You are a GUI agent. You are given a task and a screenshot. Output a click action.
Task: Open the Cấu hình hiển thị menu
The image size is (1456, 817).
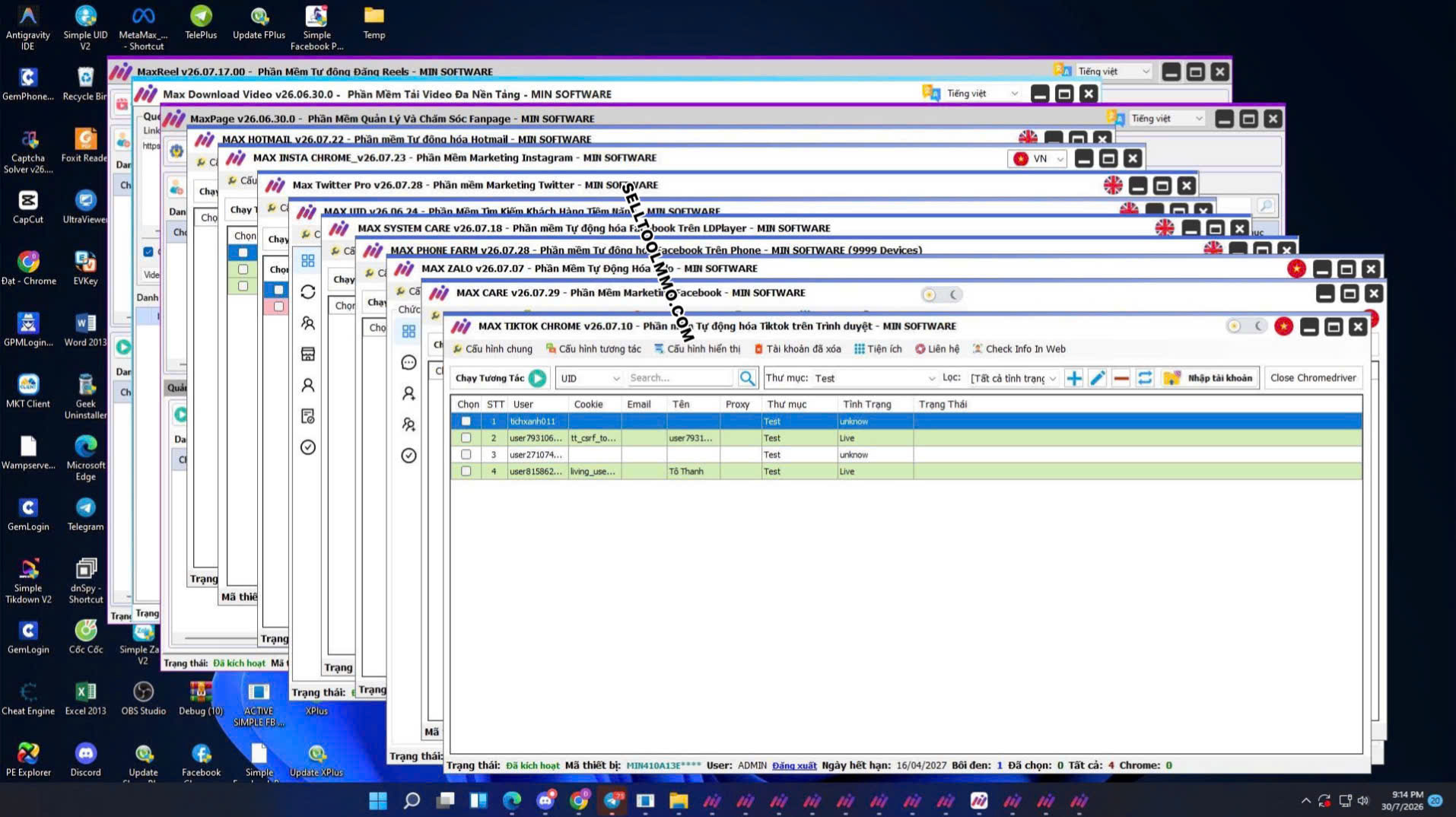[697, 349]
